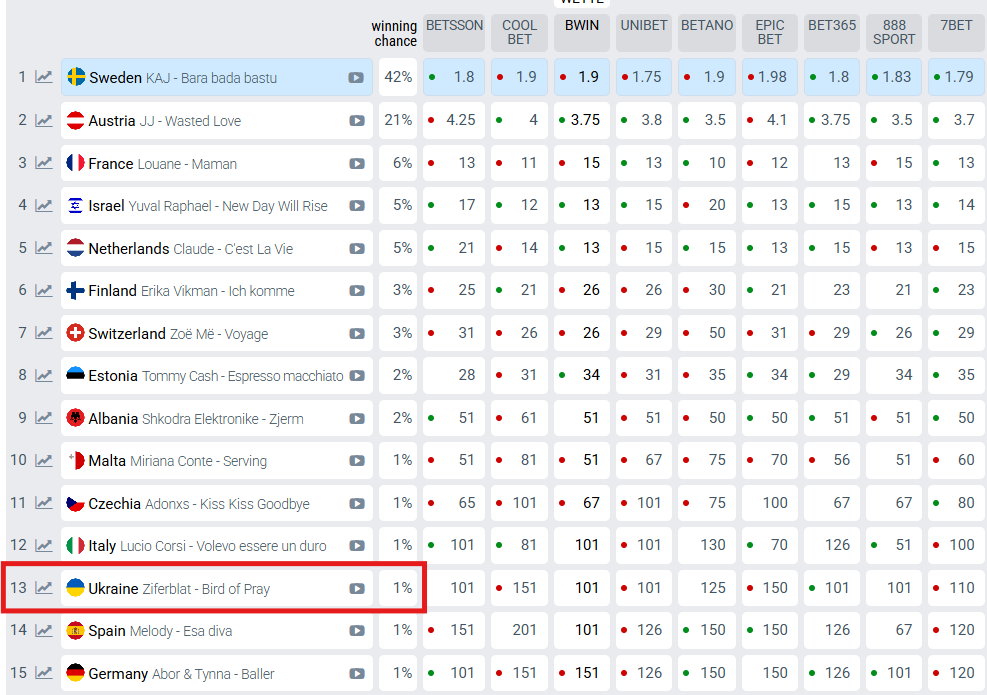987x695 pixels.
Task: Play the video for Malta's Serving
Action: tap(357, 461)
